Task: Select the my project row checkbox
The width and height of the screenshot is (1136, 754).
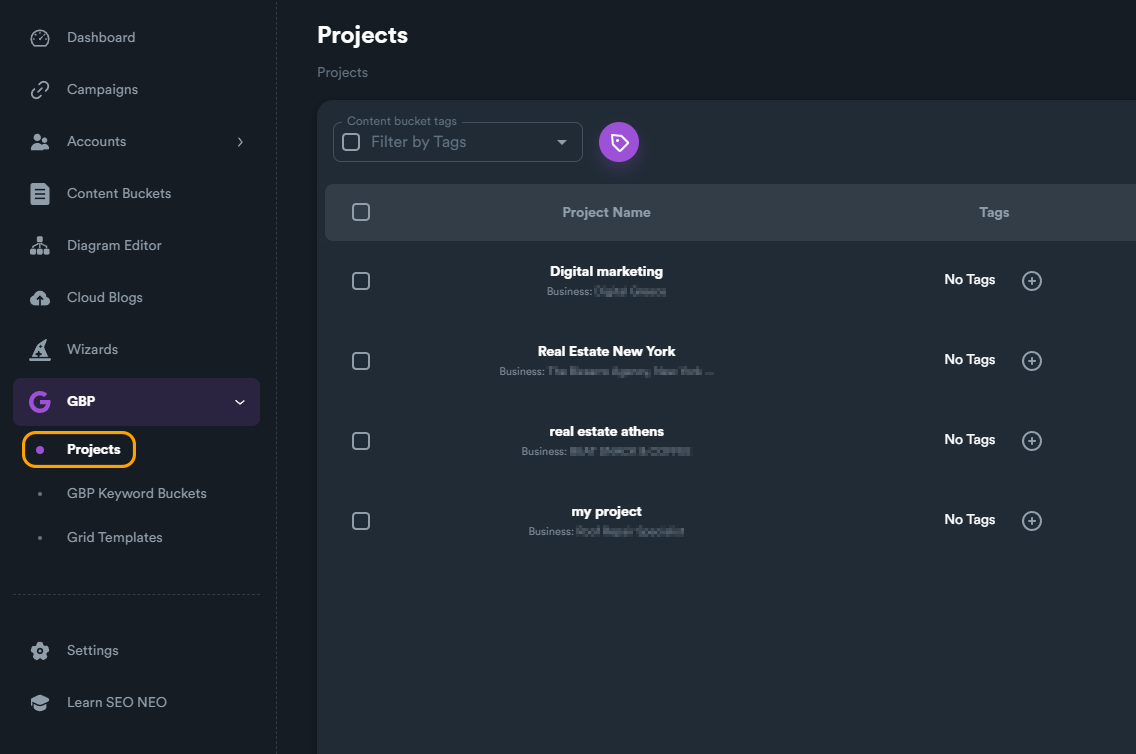Action: (x=361, y=521)
